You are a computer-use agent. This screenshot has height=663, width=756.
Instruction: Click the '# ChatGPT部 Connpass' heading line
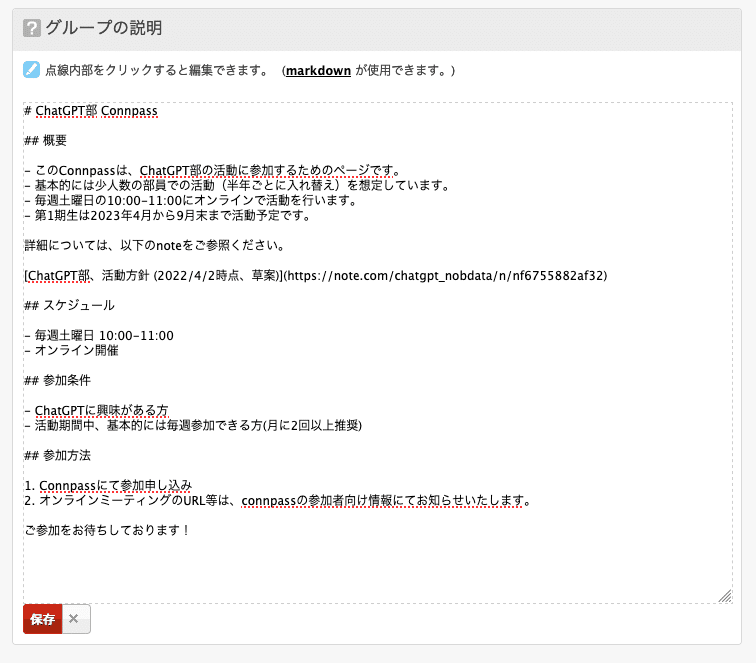pyautogui.click(x=91, y=111)
